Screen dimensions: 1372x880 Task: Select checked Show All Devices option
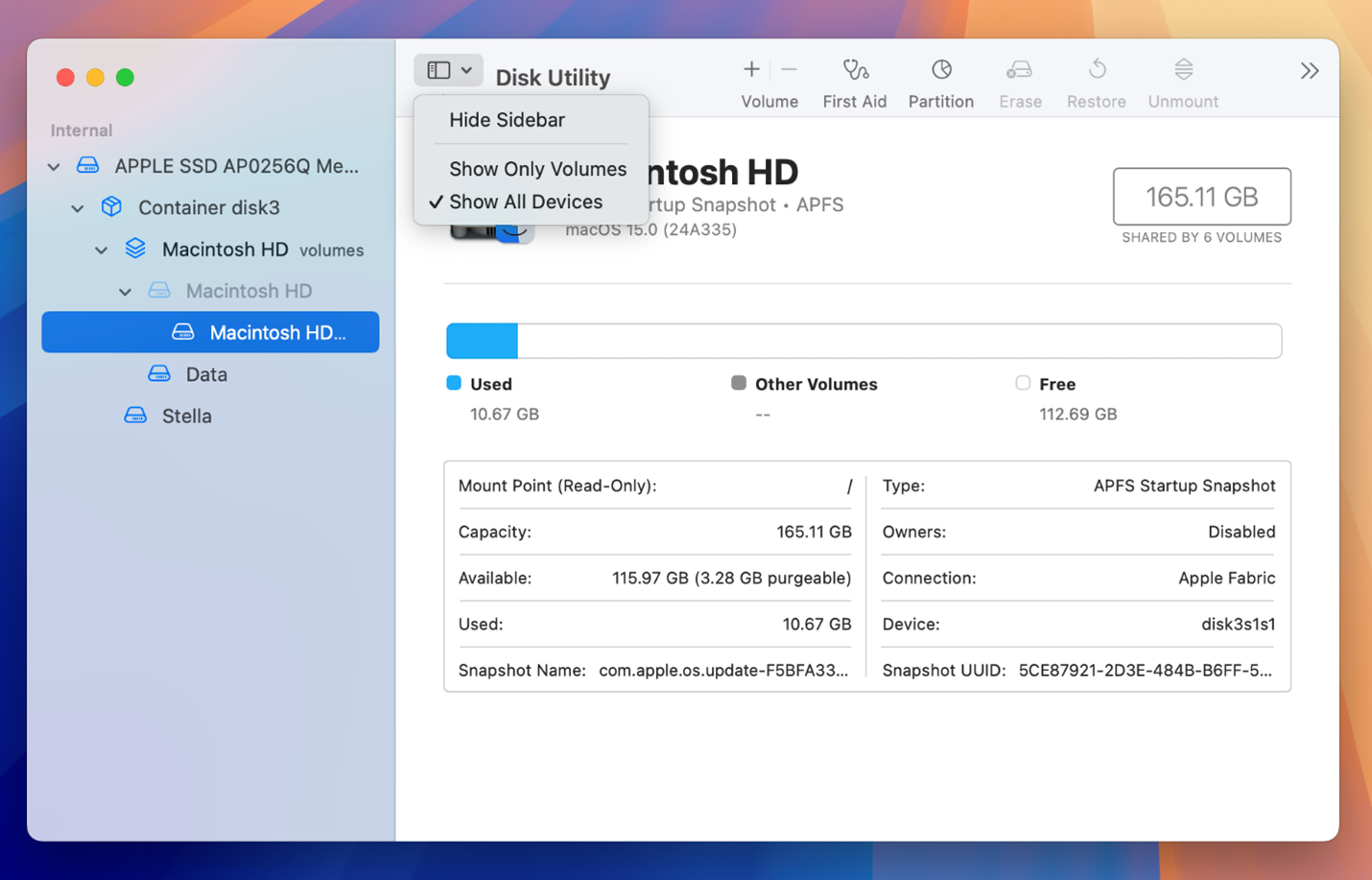526,202
